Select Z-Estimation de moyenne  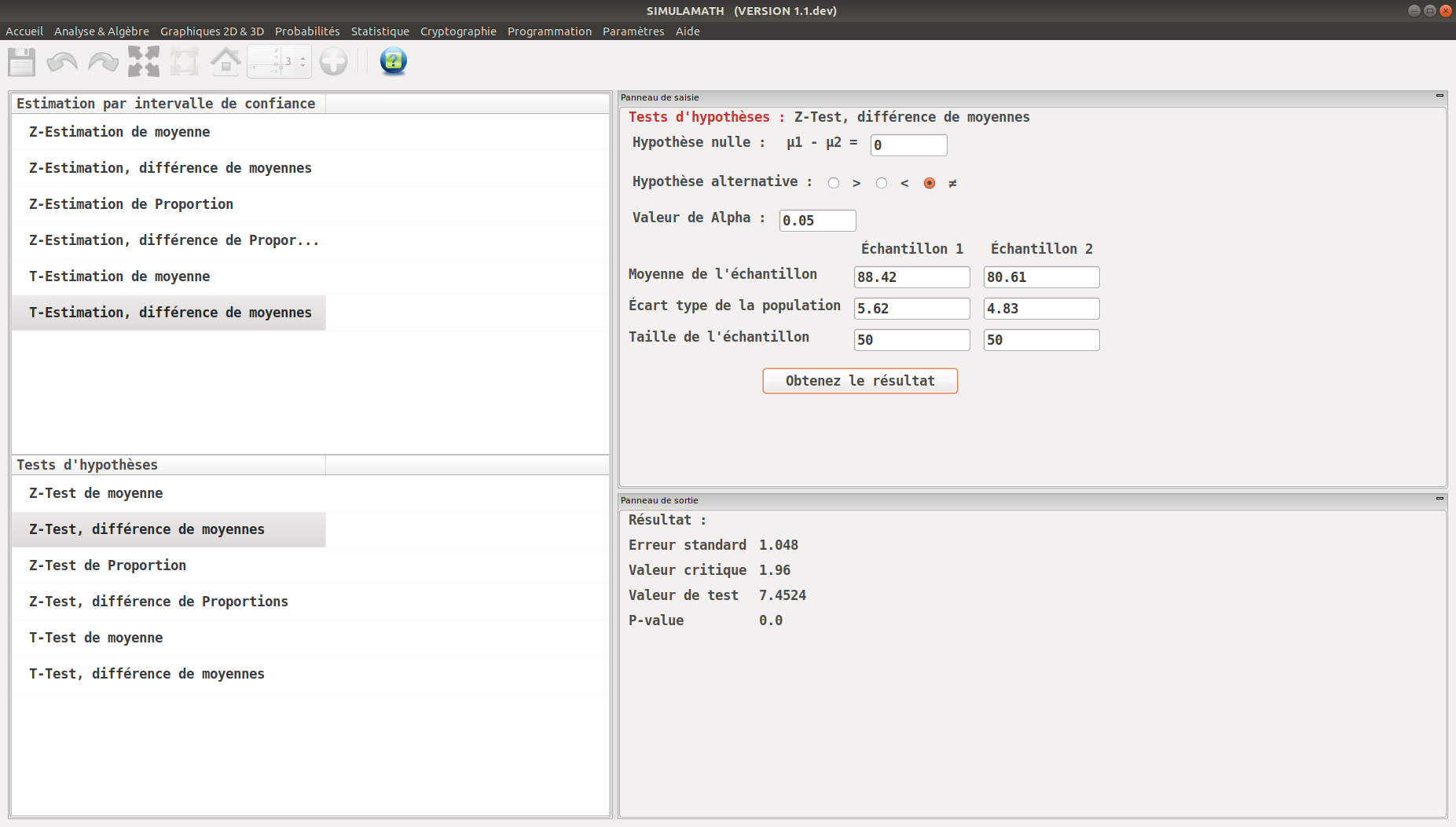point(169,132)
